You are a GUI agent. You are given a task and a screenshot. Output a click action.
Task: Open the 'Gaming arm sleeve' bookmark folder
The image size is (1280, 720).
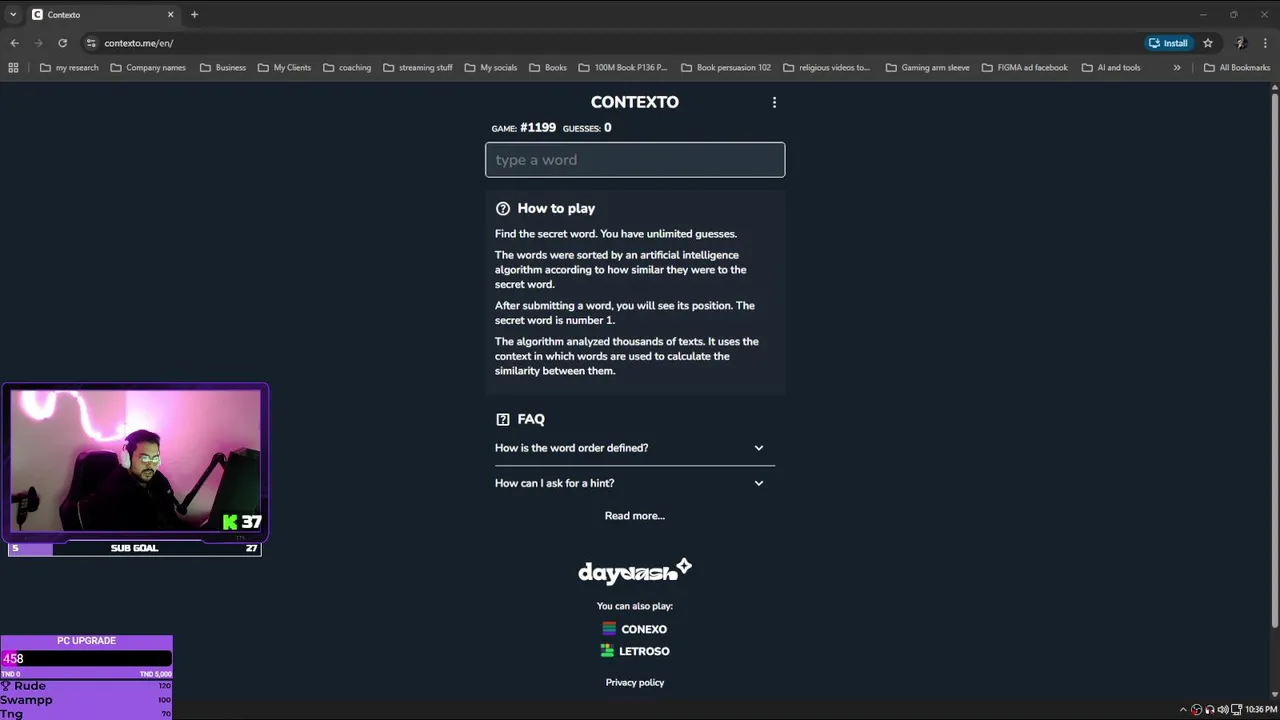coord(927,68)
